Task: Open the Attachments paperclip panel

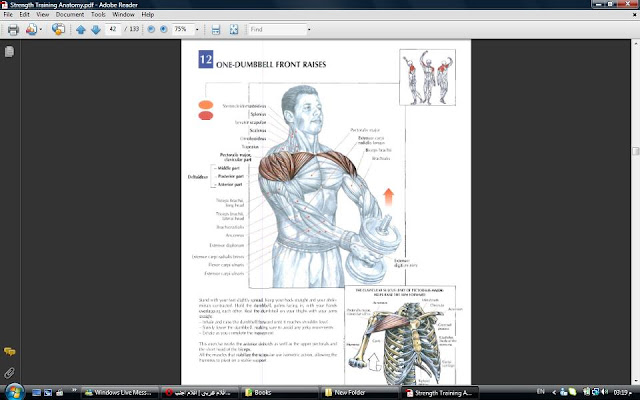Action: click(9, 372)
